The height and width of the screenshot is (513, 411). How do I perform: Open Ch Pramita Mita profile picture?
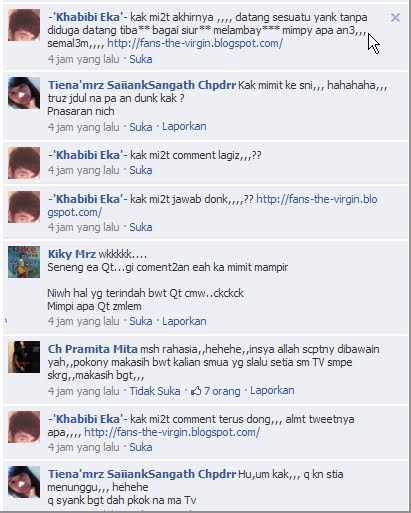24,357
